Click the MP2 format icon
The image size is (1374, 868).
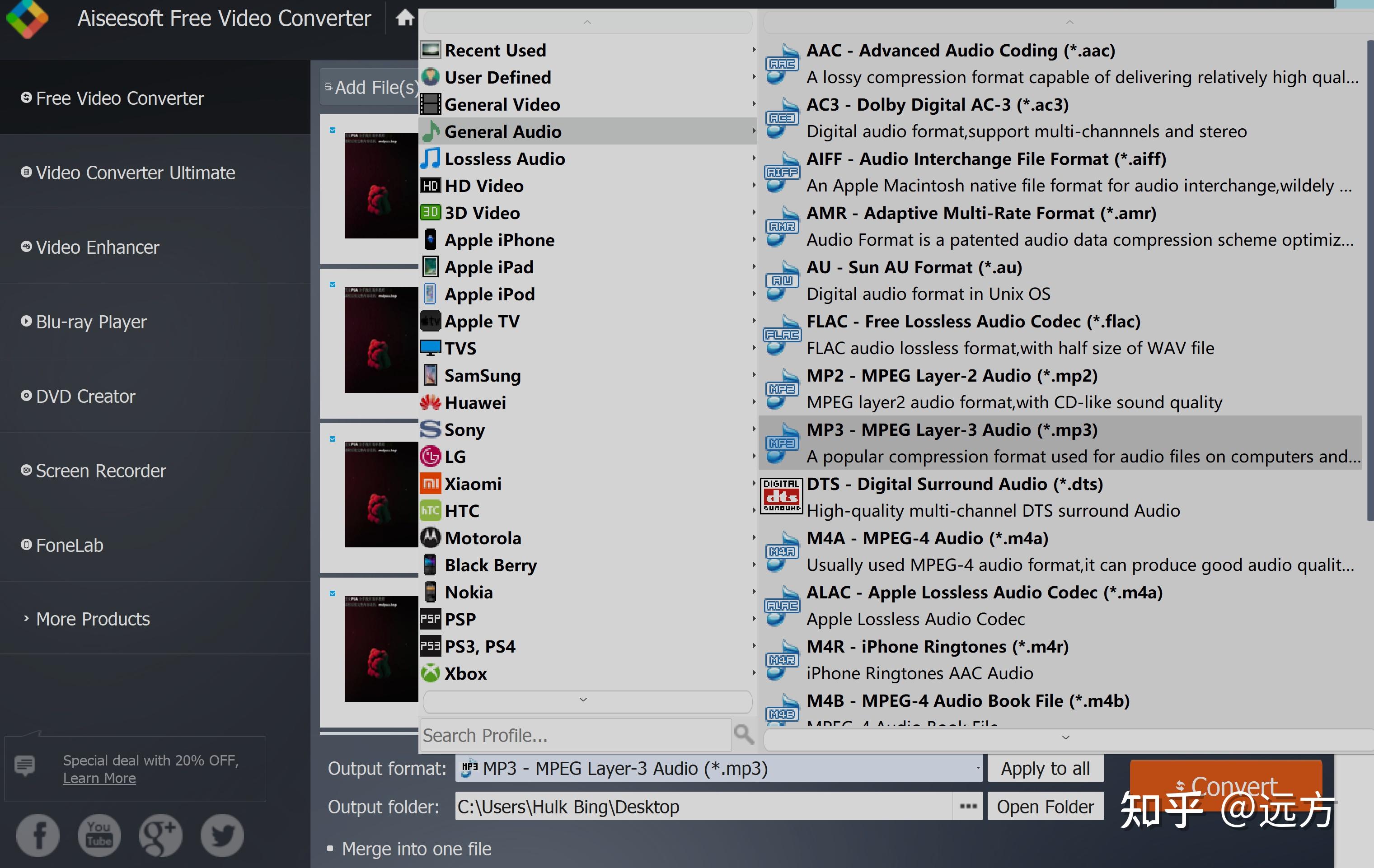782,388
